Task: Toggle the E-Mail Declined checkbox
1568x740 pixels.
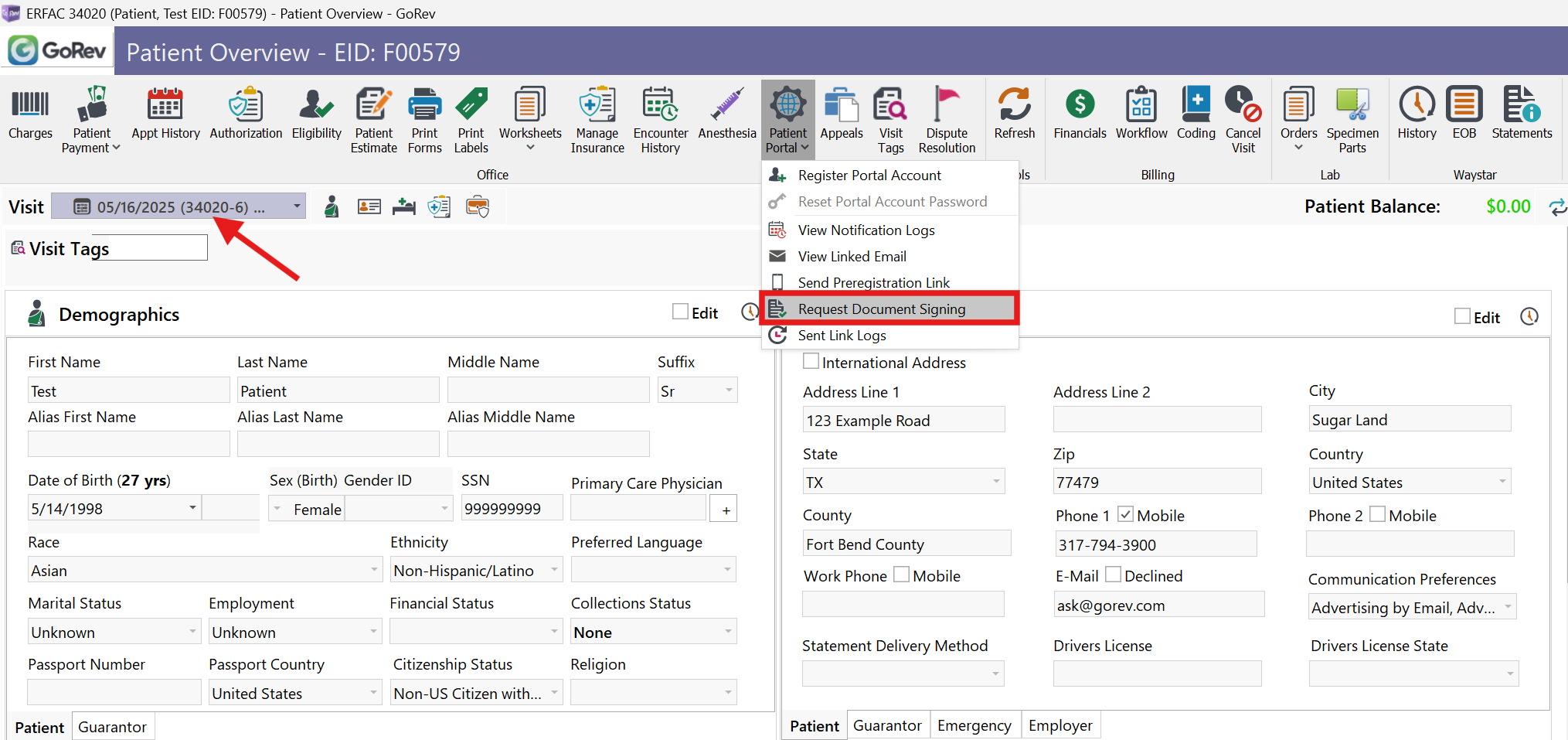Action: [1113, 575]
